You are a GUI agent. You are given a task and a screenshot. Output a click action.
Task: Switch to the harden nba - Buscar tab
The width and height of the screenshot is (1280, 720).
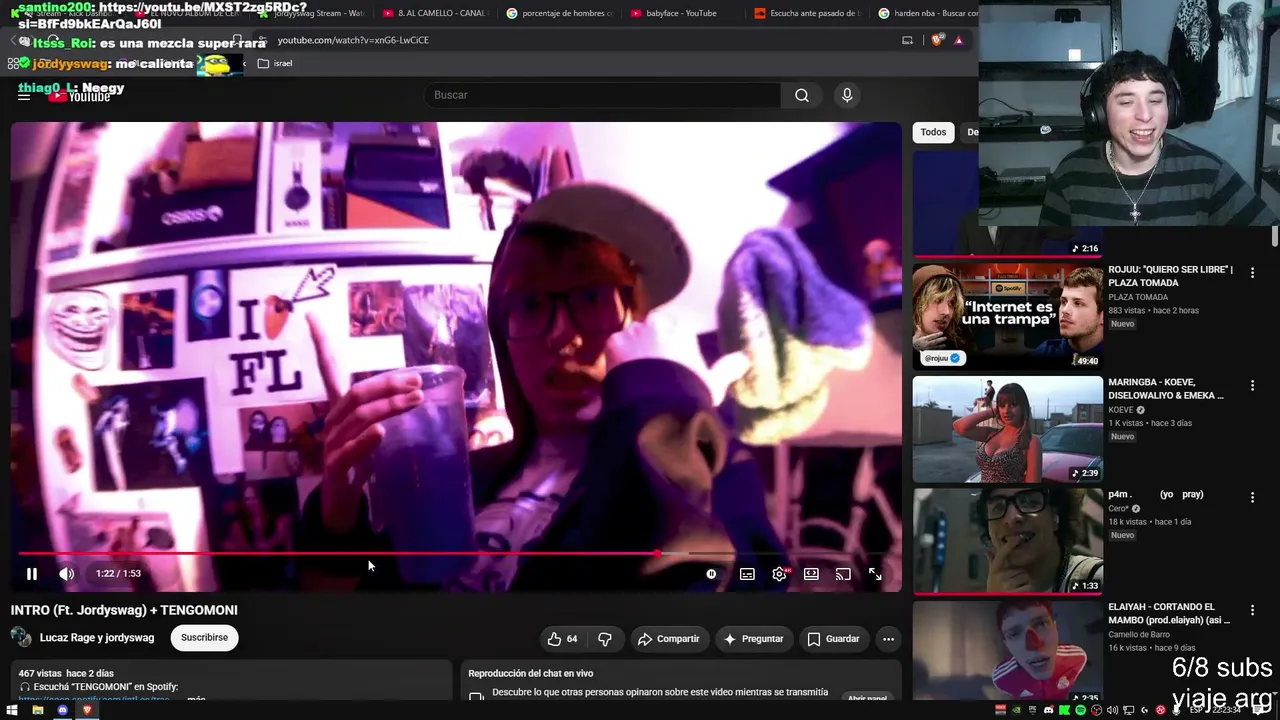pos(927,13)
